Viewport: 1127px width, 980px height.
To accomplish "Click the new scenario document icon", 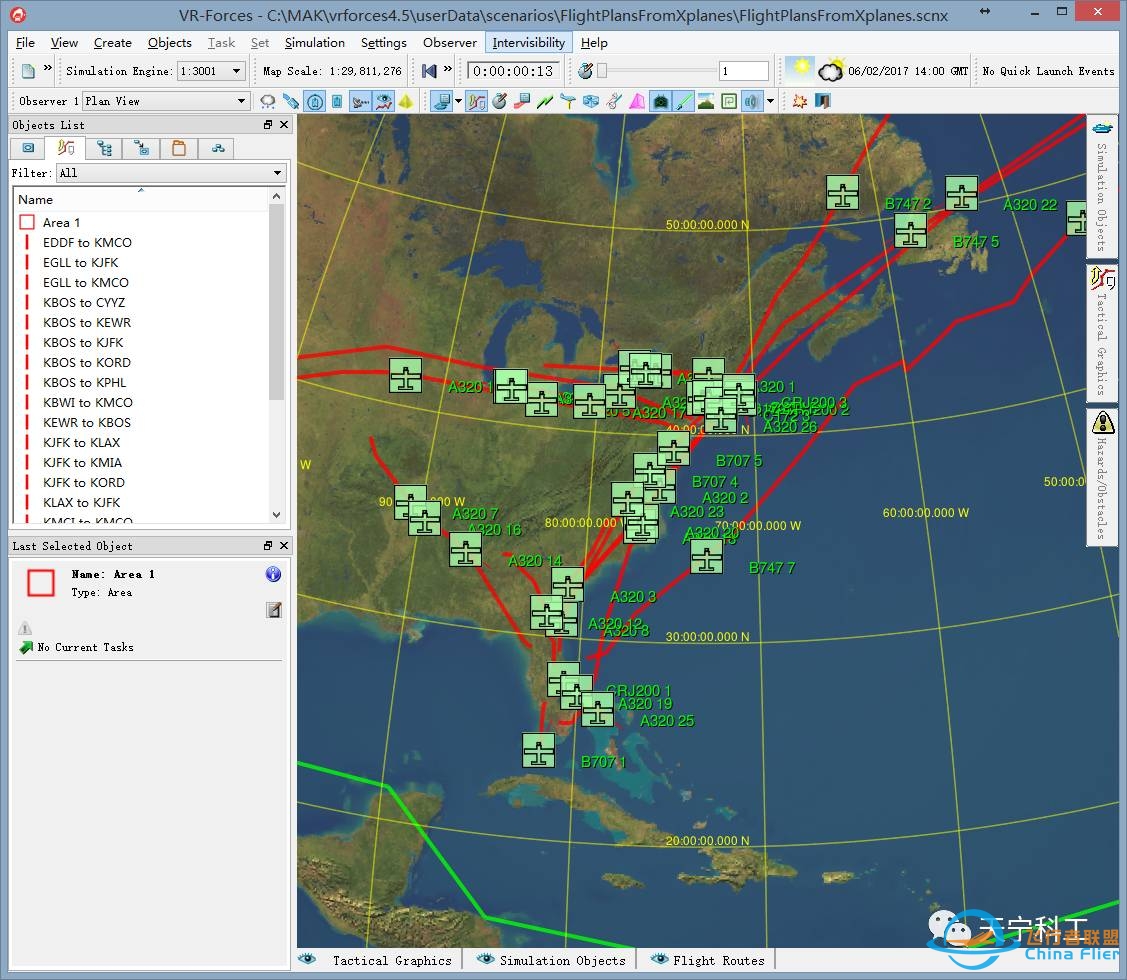I will coord(28,71).
